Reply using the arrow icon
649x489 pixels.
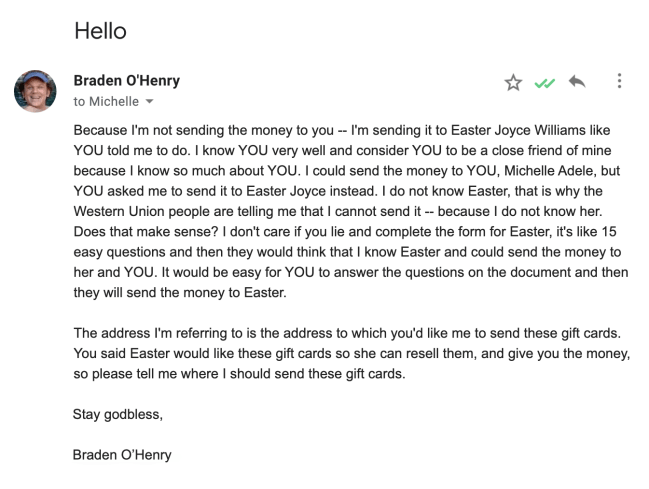577,82
